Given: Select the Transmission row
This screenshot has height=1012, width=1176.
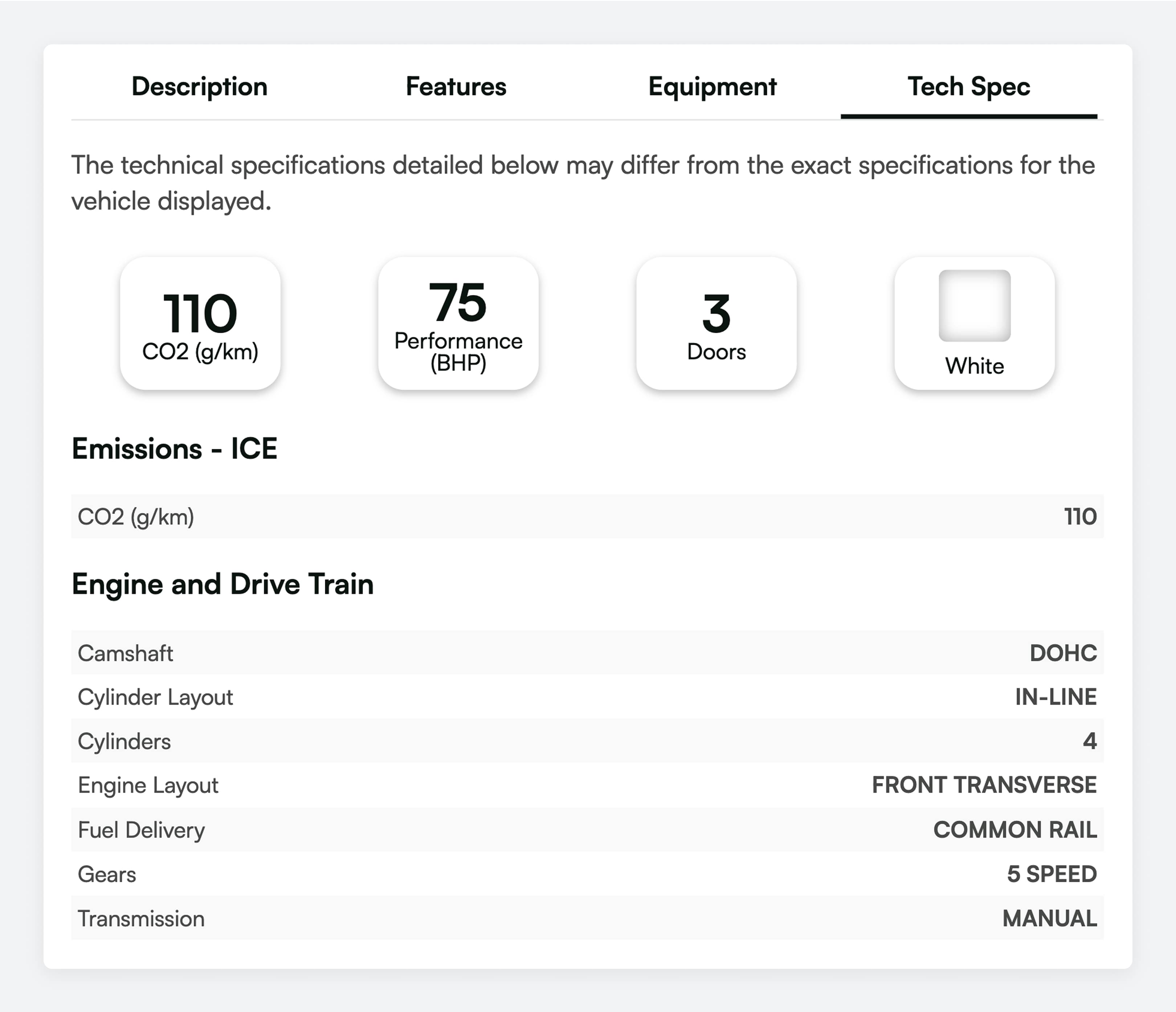Looking at the screenshot, I should pyautogui.click(x=587, y=918).
